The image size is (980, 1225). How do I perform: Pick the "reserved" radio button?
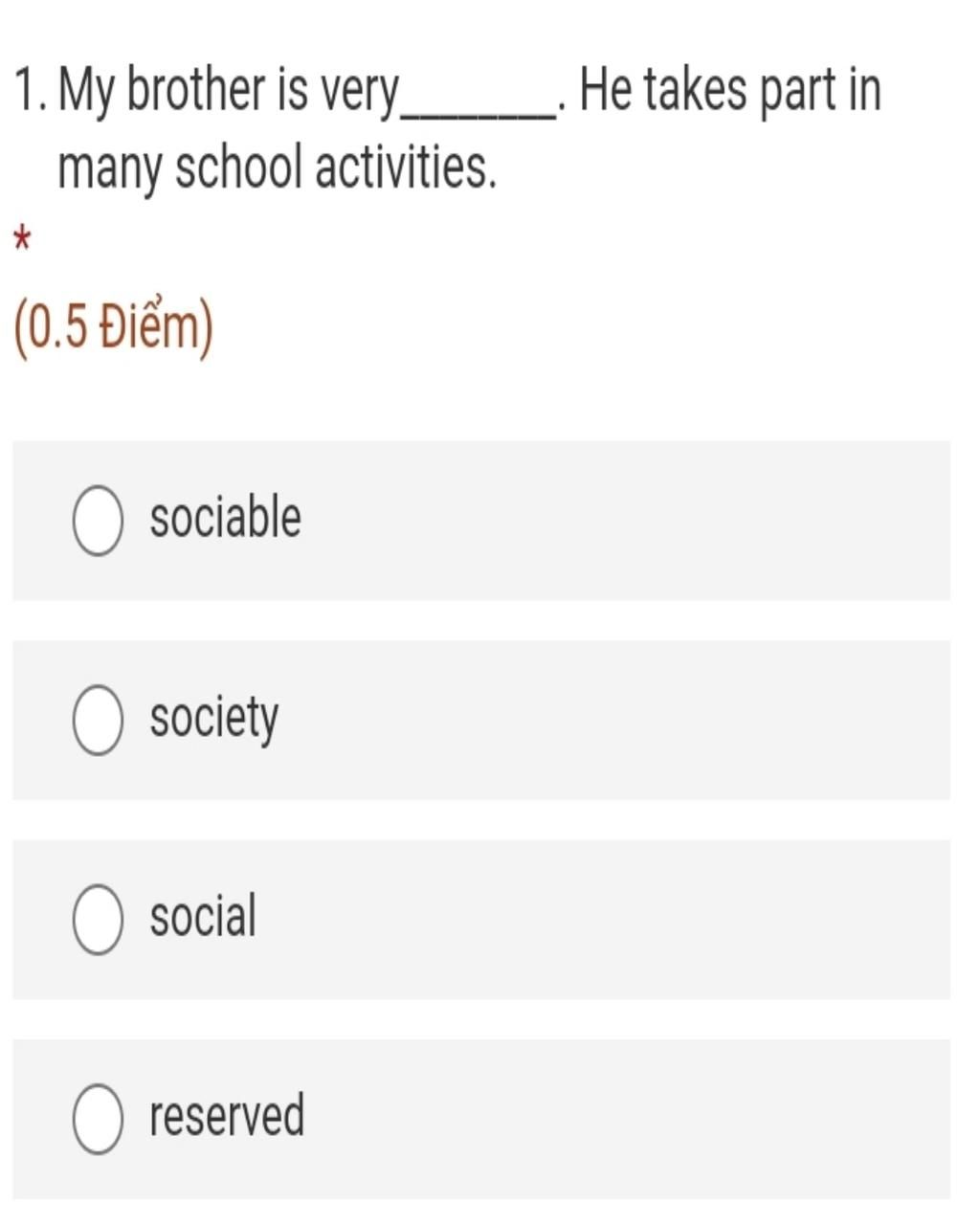coord(98,1119)
